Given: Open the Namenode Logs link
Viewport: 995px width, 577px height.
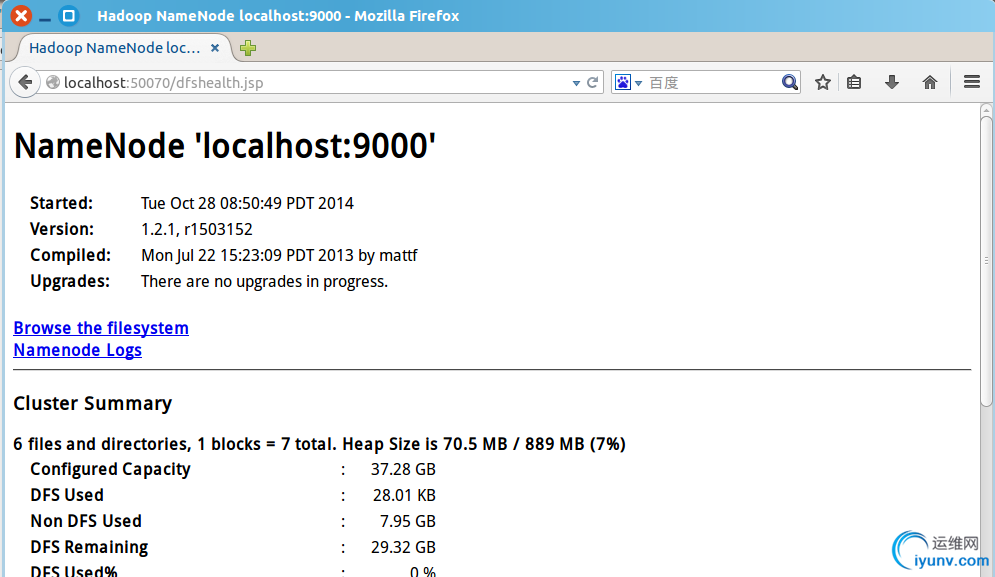Looking at the screenshot, I should point(77,350).
